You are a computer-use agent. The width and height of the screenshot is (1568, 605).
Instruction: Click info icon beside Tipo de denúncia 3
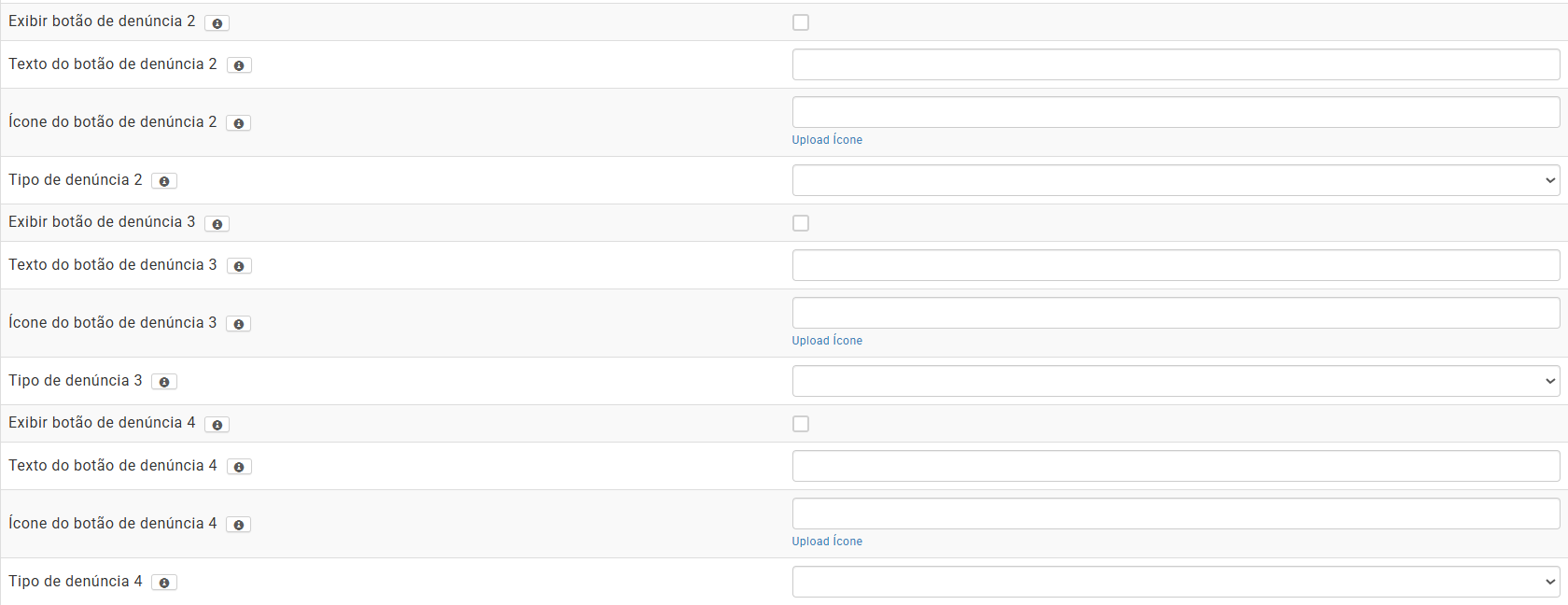(164, 382)
